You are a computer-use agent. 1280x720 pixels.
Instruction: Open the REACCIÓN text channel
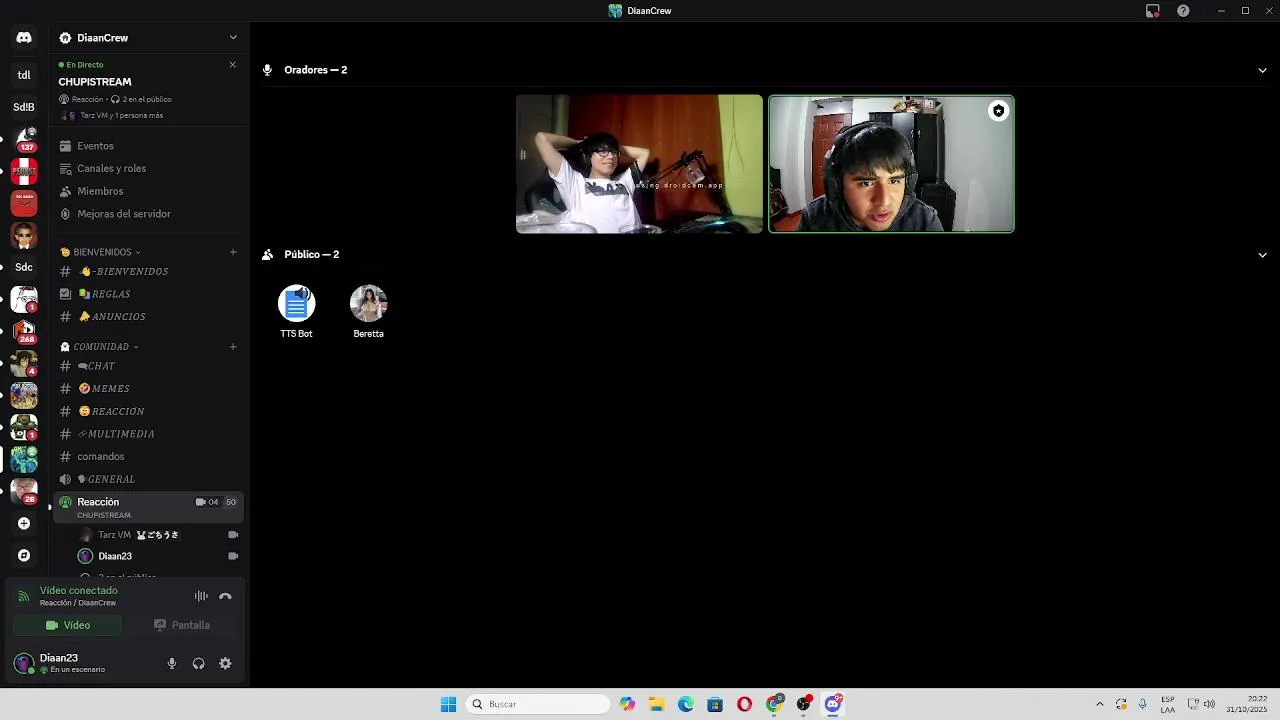point(148,412)
